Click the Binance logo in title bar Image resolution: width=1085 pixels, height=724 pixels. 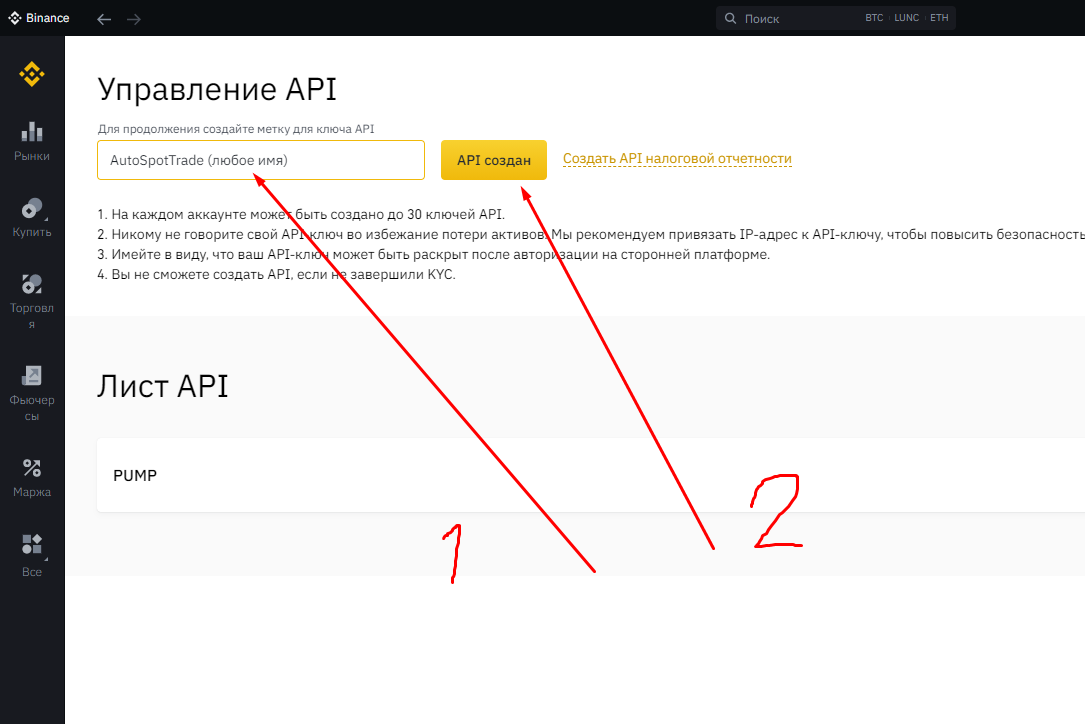(x=39, y=18)
